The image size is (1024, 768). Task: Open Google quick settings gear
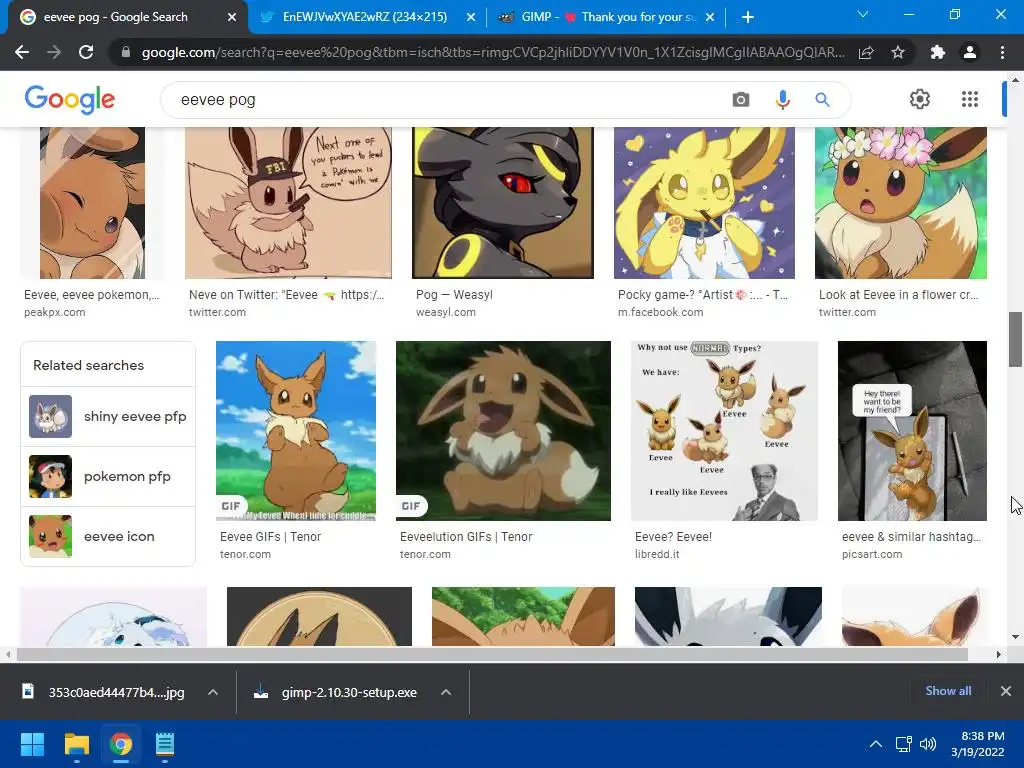click(x=920, y=99)
